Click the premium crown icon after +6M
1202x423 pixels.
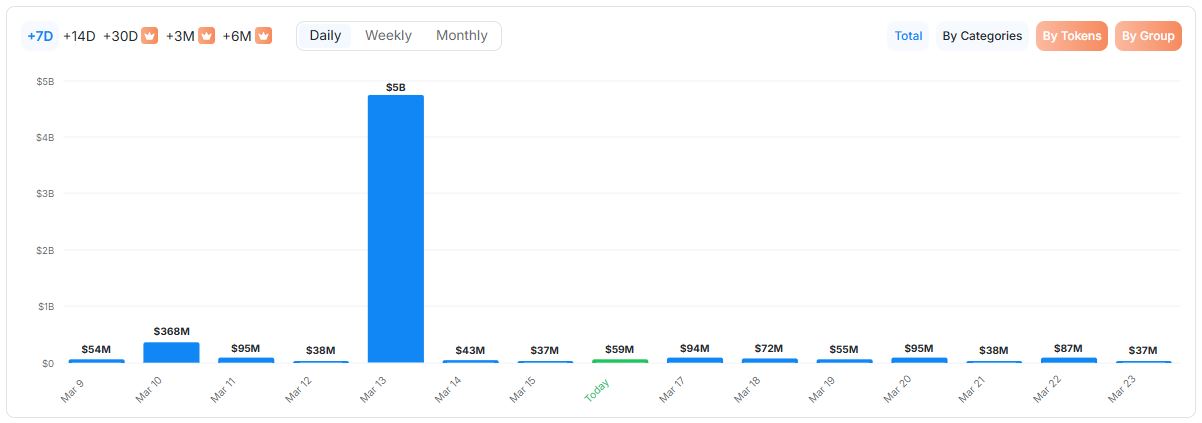264,36
